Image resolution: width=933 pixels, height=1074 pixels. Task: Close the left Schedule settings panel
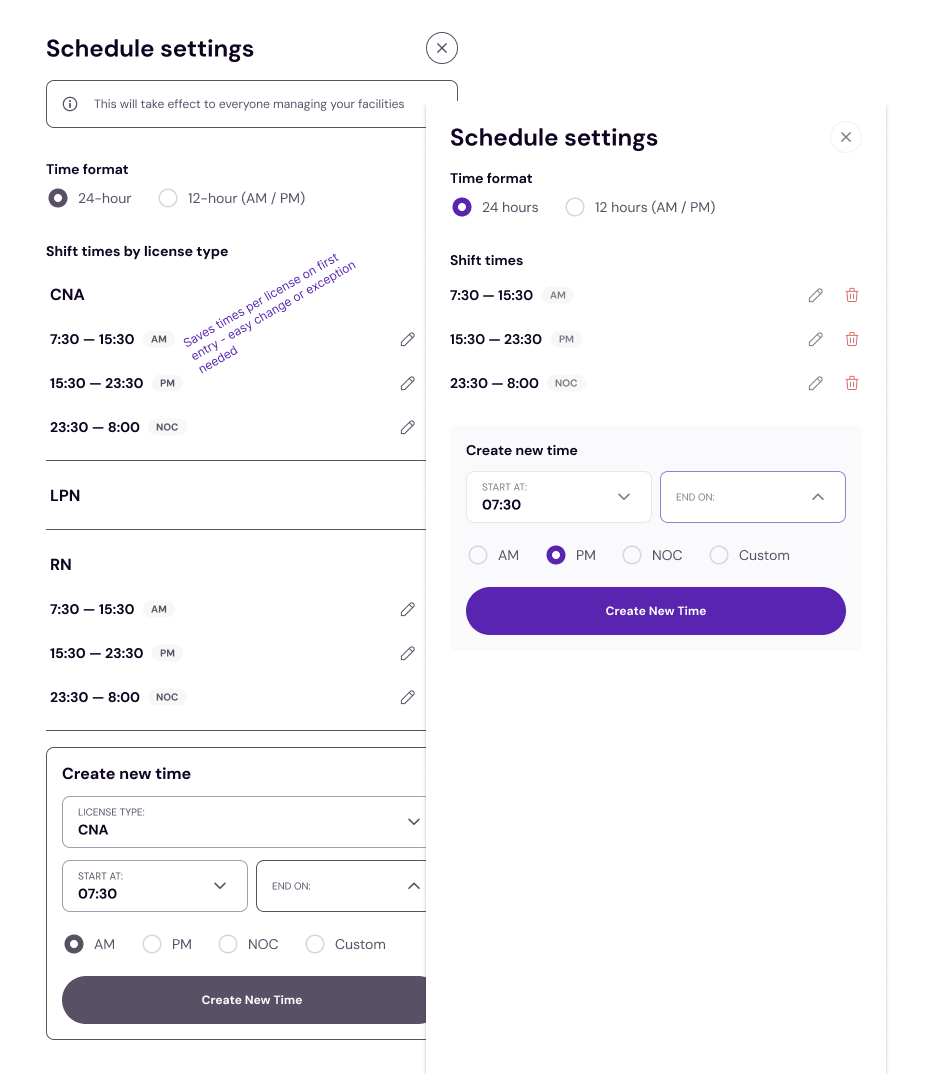(441, 48)
